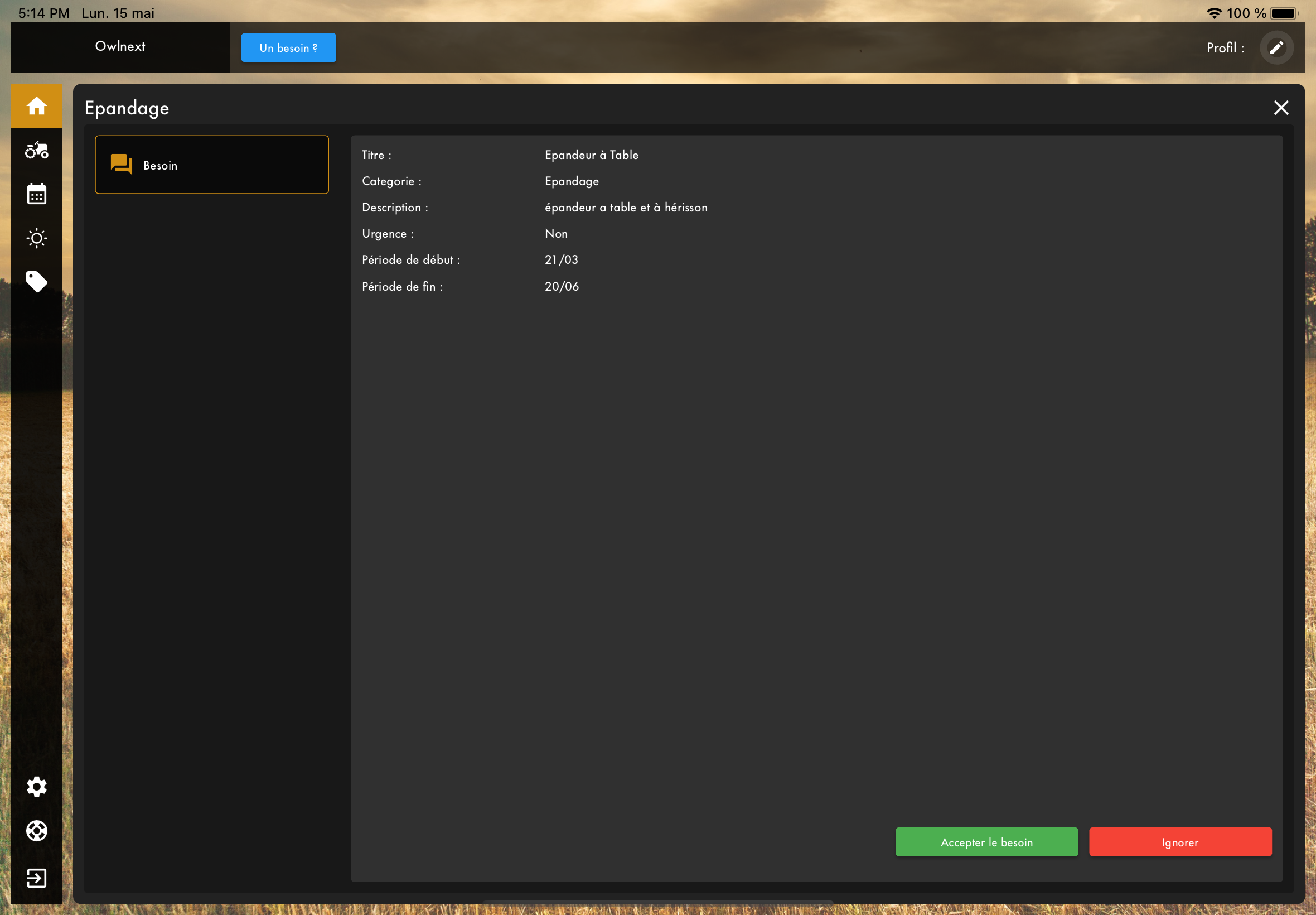
Task: Accept with Accepter le besoin button
Action: 986,841
